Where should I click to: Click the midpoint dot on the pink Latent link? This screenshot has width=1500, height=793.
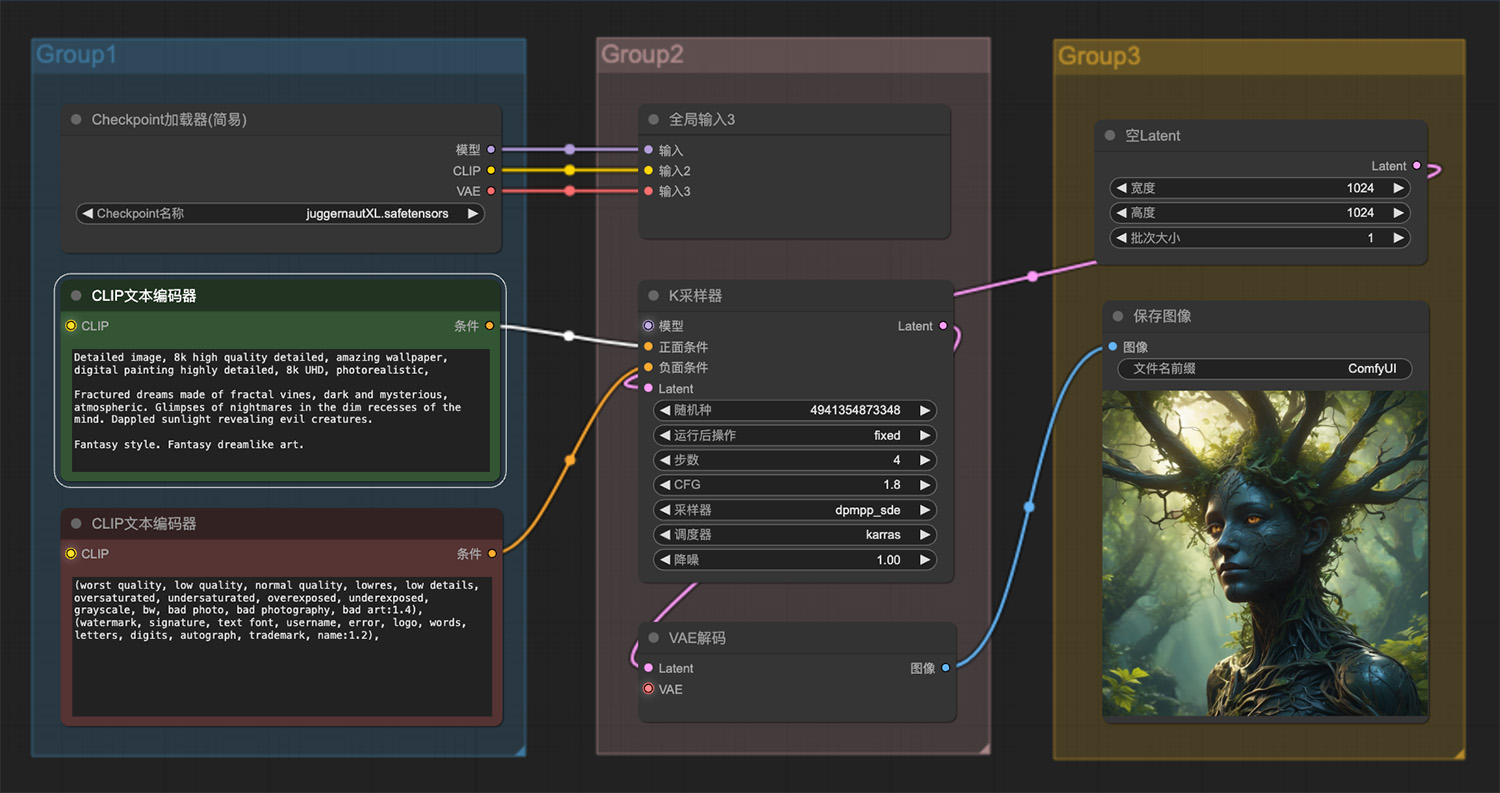click(1032, 276)
